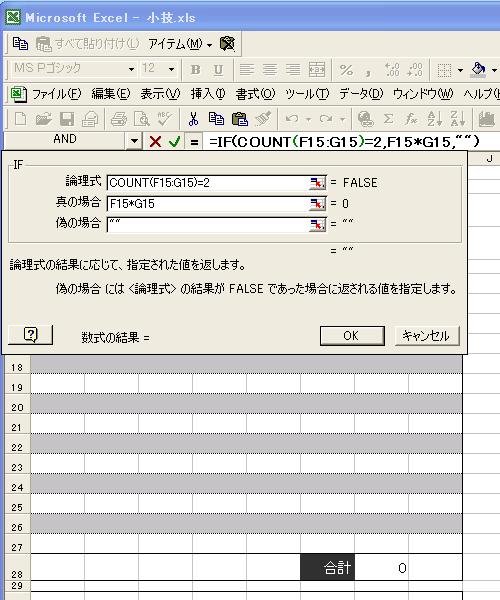
Task: Click the OK button
Action: click(352, 336)
